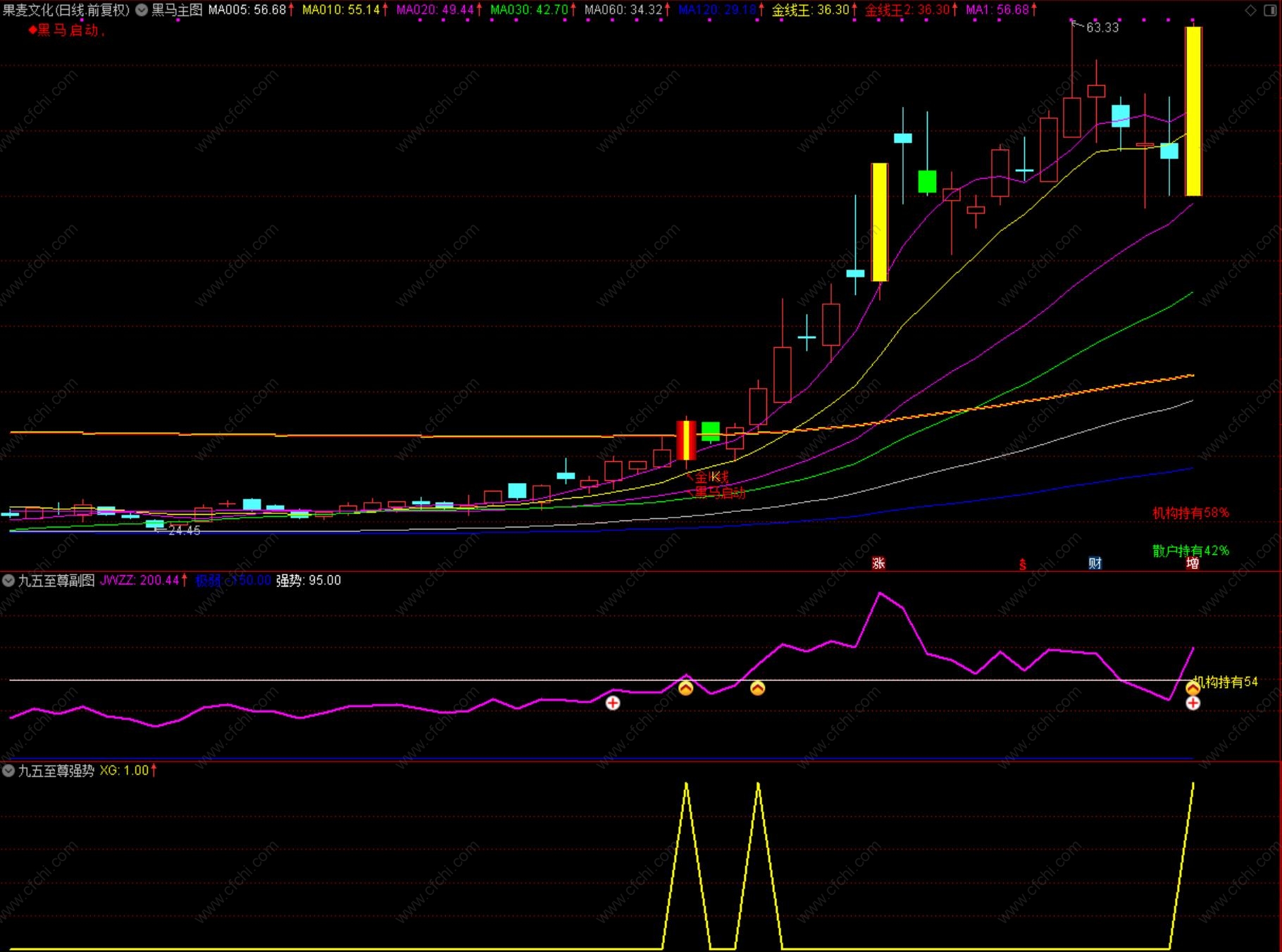Expand the 黑马主图 indicator dropdown
Screen dimensions: 1282x952
(x=142, y=10)
